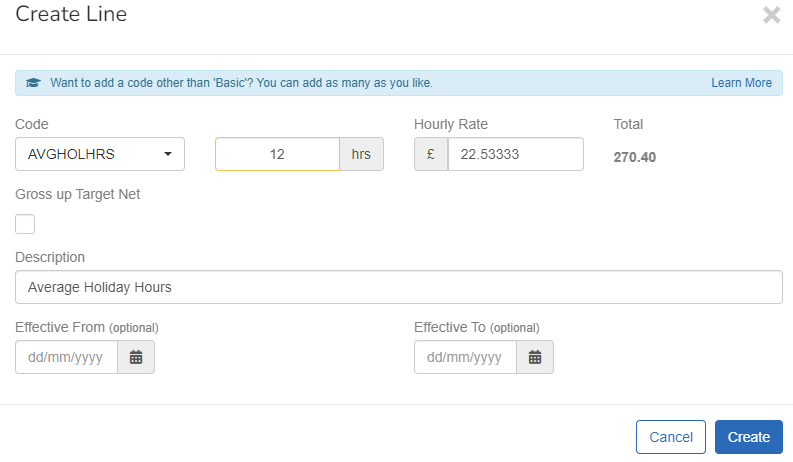Click the Effective To date field
Viewport: 793px width, 462px height.
465,357
